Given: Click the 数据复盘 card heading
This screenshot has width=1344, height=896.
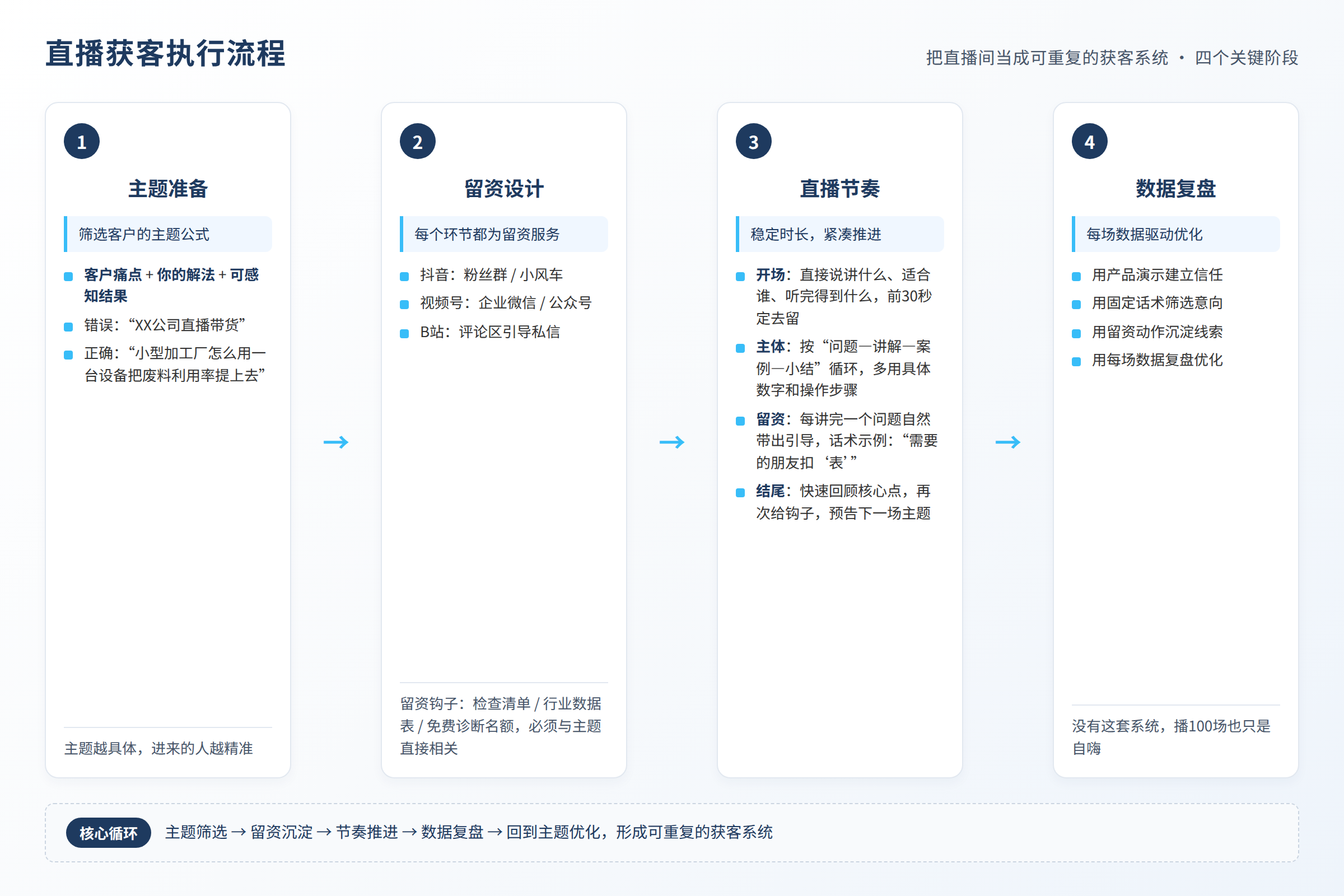Looking at the screenshot, I should [x=1176, y=189].
